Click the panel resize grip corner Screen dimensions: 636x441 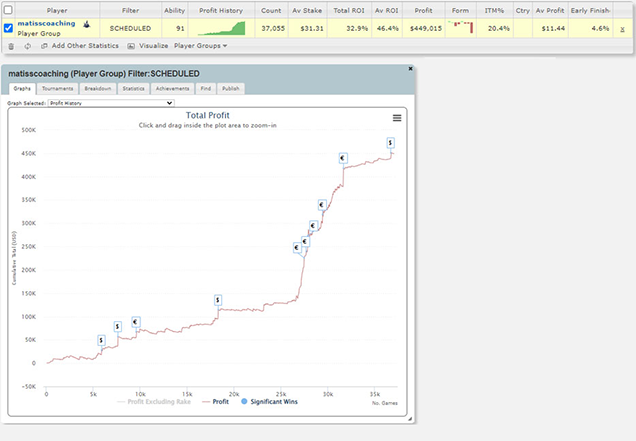click(410, 419)
